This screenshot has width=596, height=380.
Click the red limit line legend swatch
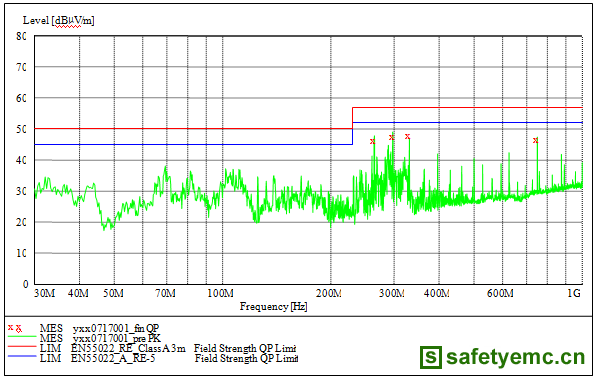(22, 346)
